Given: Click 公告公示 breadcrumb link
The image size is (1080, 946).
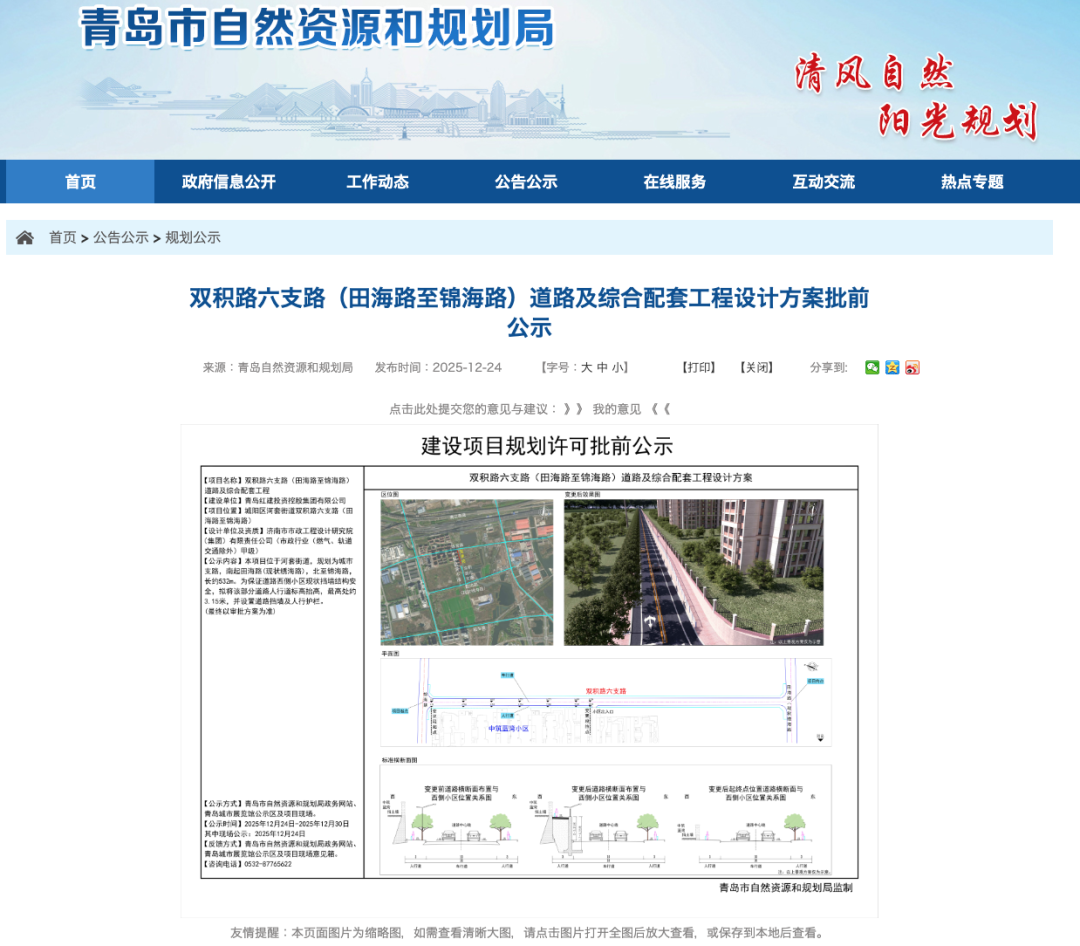Looking at the screenshot, I should pos(121,238).
